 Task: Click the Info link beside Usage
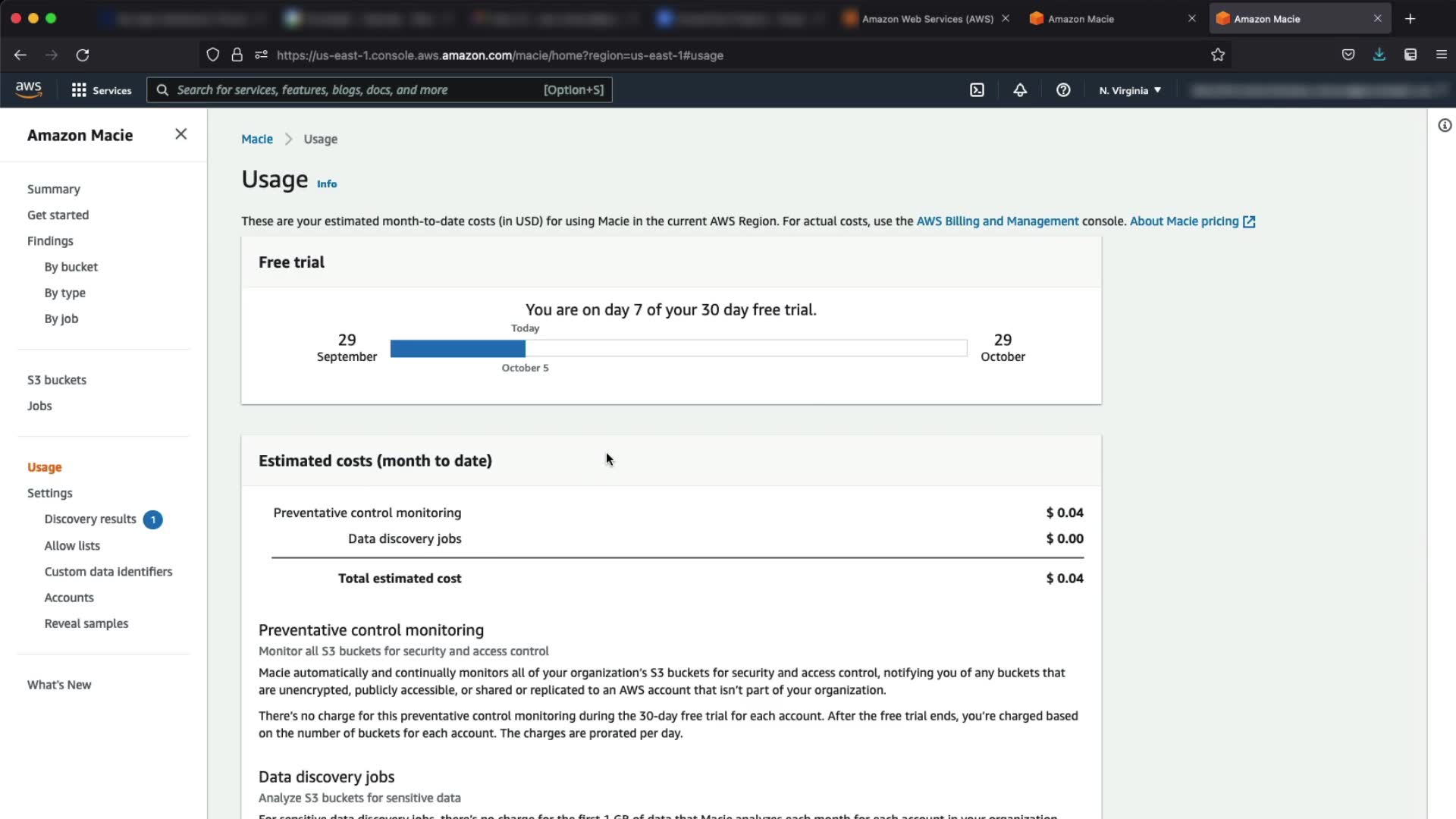[x=327, y=184]
